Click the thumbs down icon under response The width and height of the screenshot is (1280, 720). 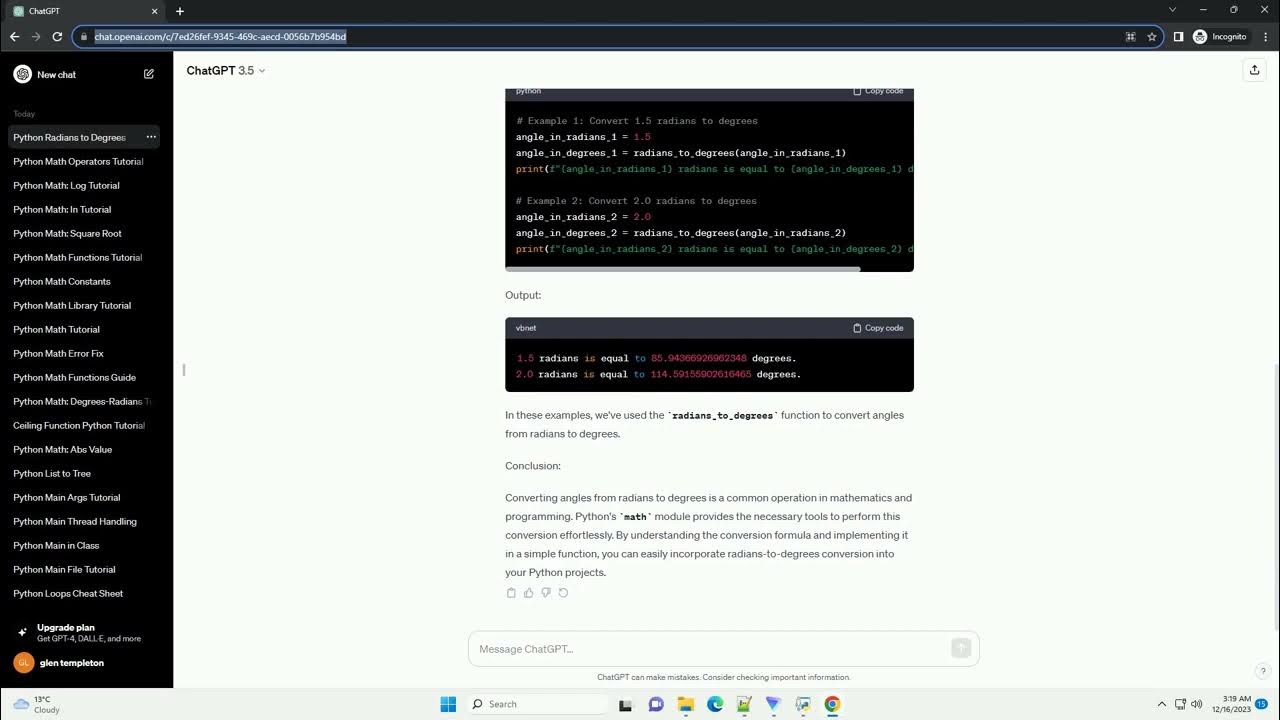tap(546, 593)
